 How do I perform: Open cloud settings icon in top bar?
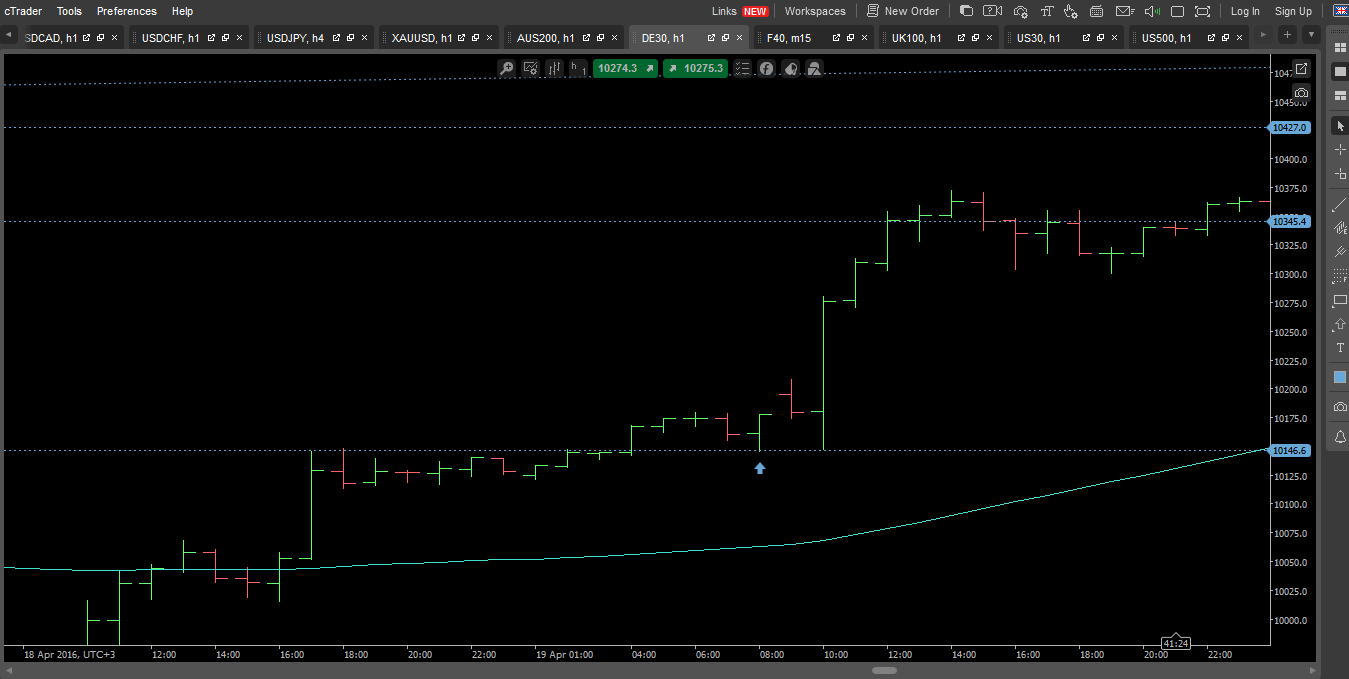pos(1021,11)
